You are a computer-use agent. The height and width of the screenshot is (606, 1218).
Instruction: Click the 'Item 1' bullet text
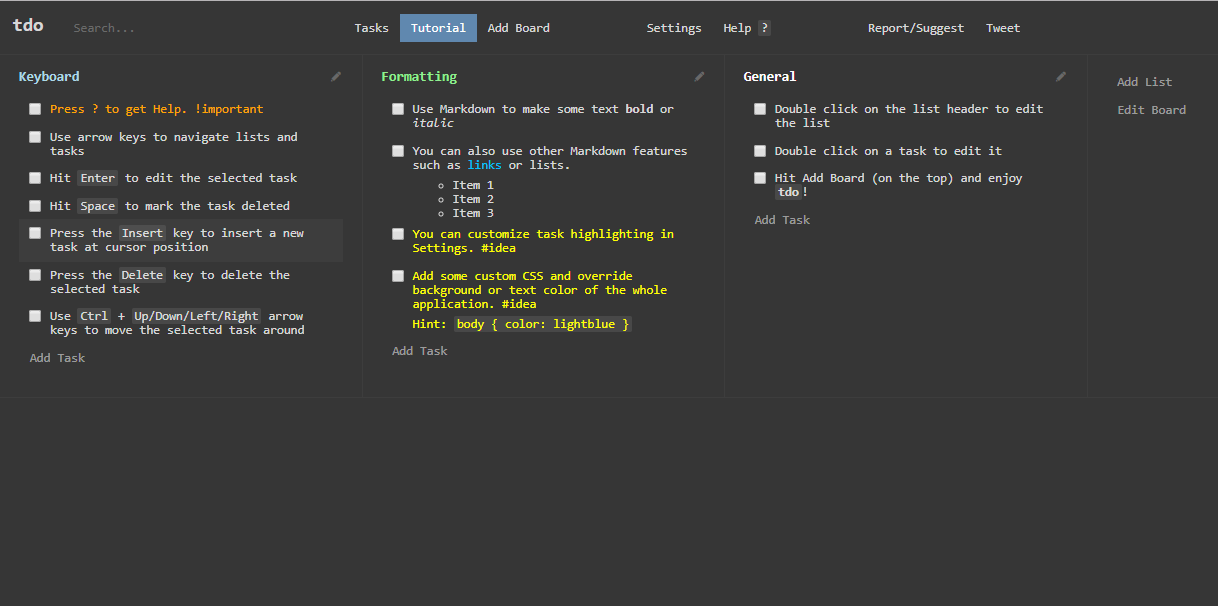(x=473, y=185)
